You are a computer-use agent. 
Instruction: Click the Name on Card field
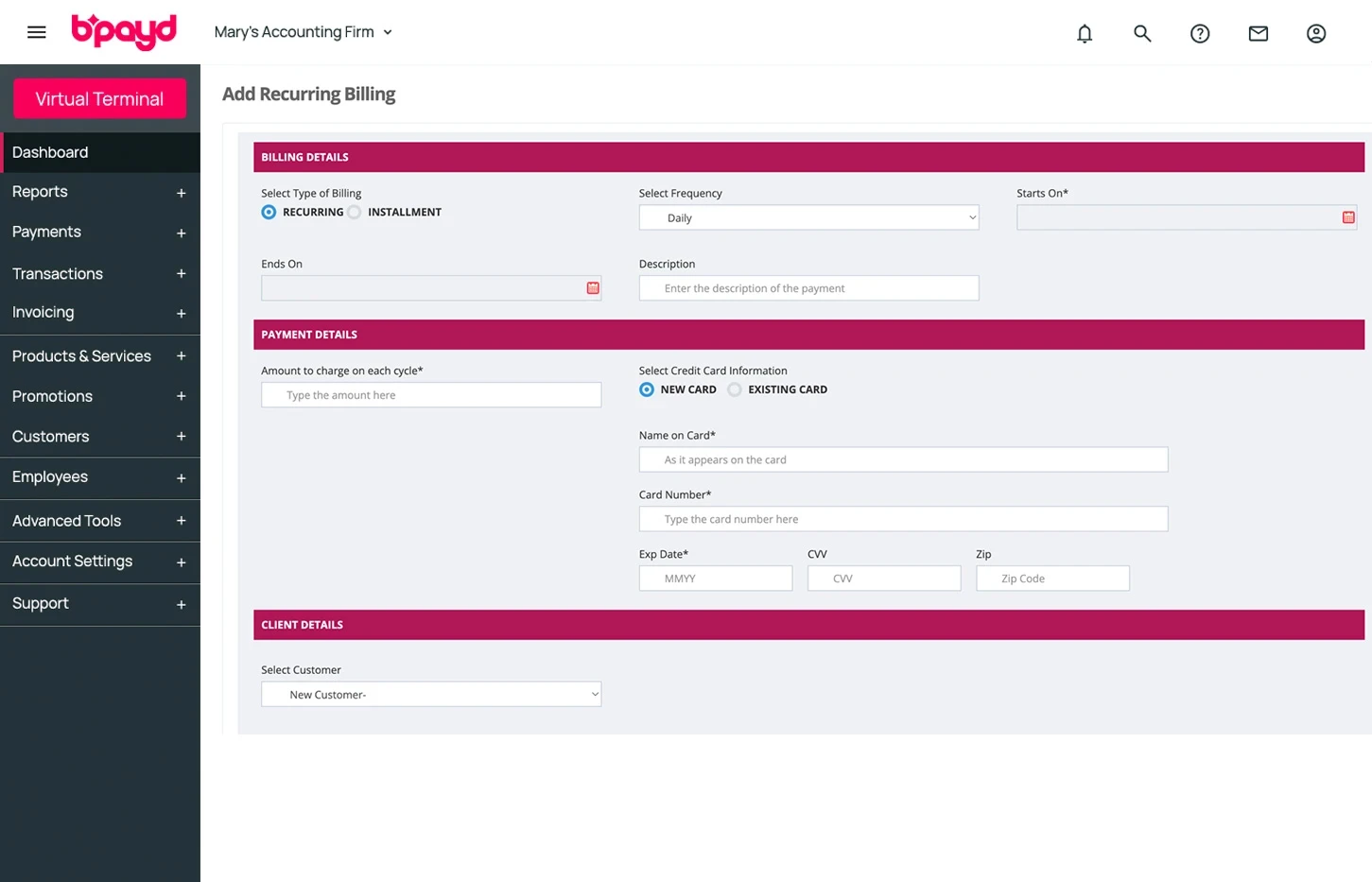903,459
